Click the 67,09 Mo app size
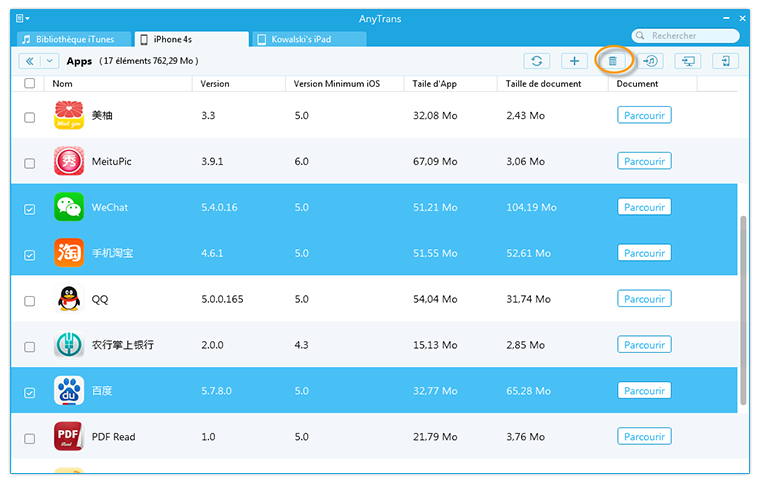The height and width of the screenshot is (484, 760). pos(435,161)
